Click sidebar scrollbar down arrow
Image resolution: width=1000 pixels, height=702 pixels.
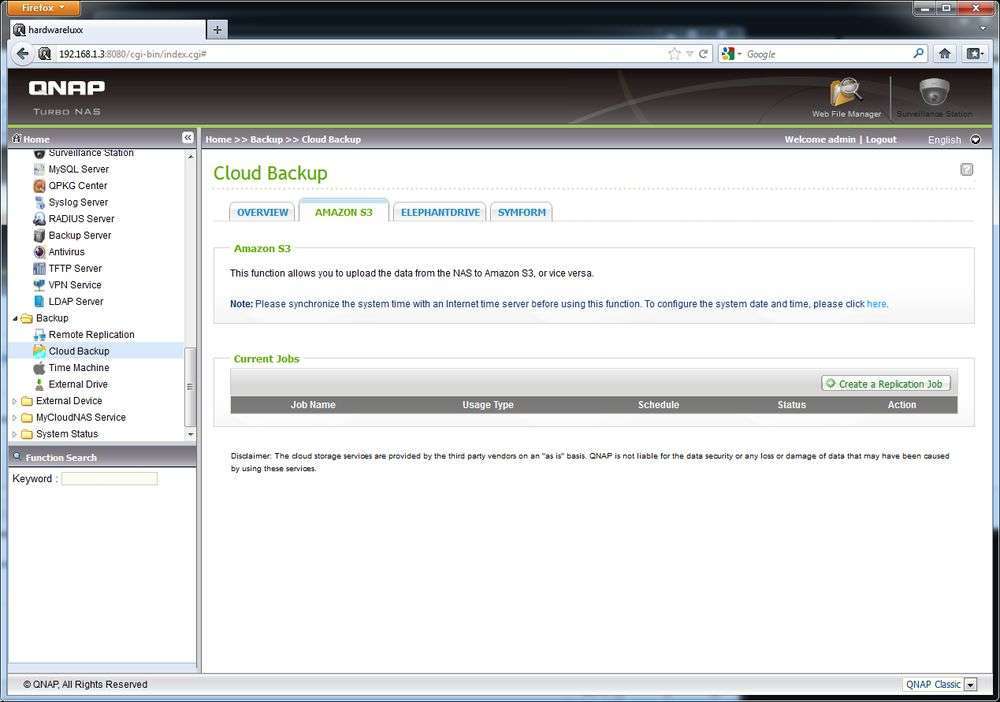click(x=190, y=434)
